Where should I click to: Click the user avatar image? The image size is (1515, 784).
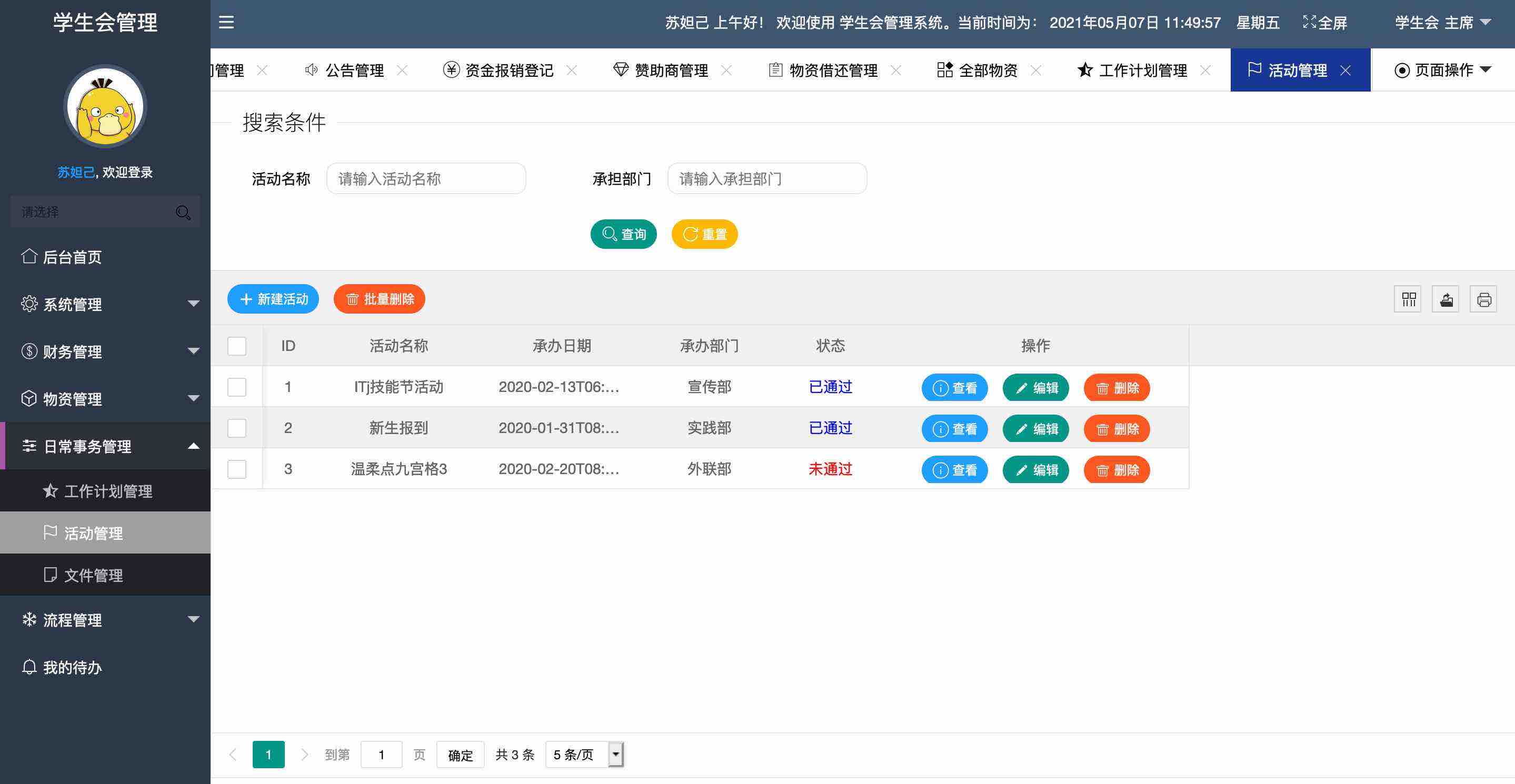pyautogui.click(x=105, y=106)
